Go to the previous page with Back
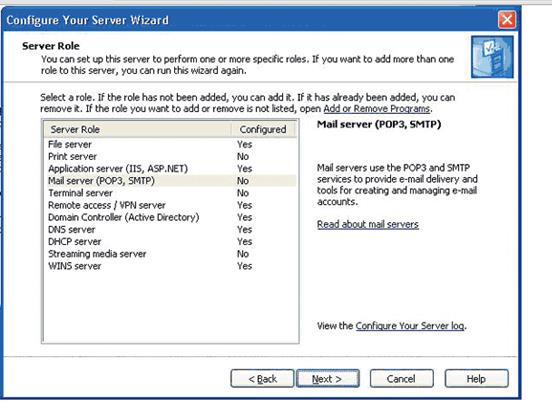Image resolution: width=552 pixels, height=418 pixels. [262, 379]
